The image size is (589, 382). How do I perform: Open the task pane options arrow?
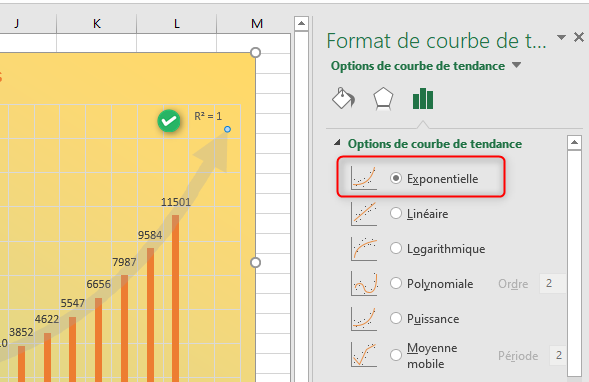[561, 37]
